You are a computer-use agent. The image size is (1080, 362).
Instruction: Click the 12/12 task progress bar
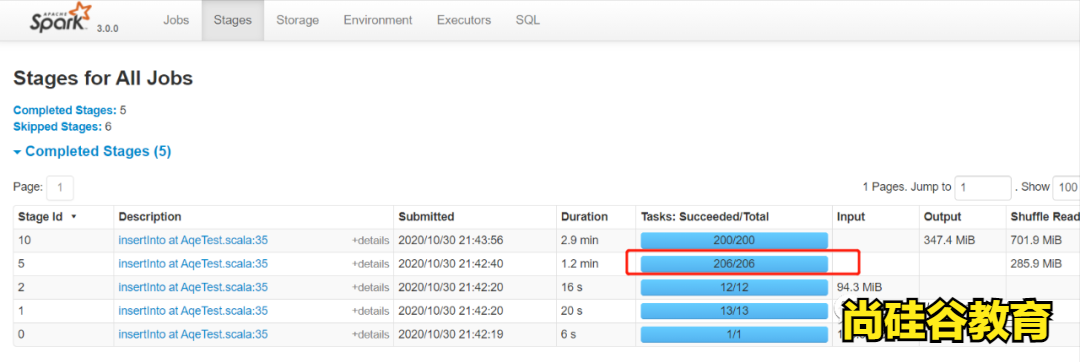point(734,288)
